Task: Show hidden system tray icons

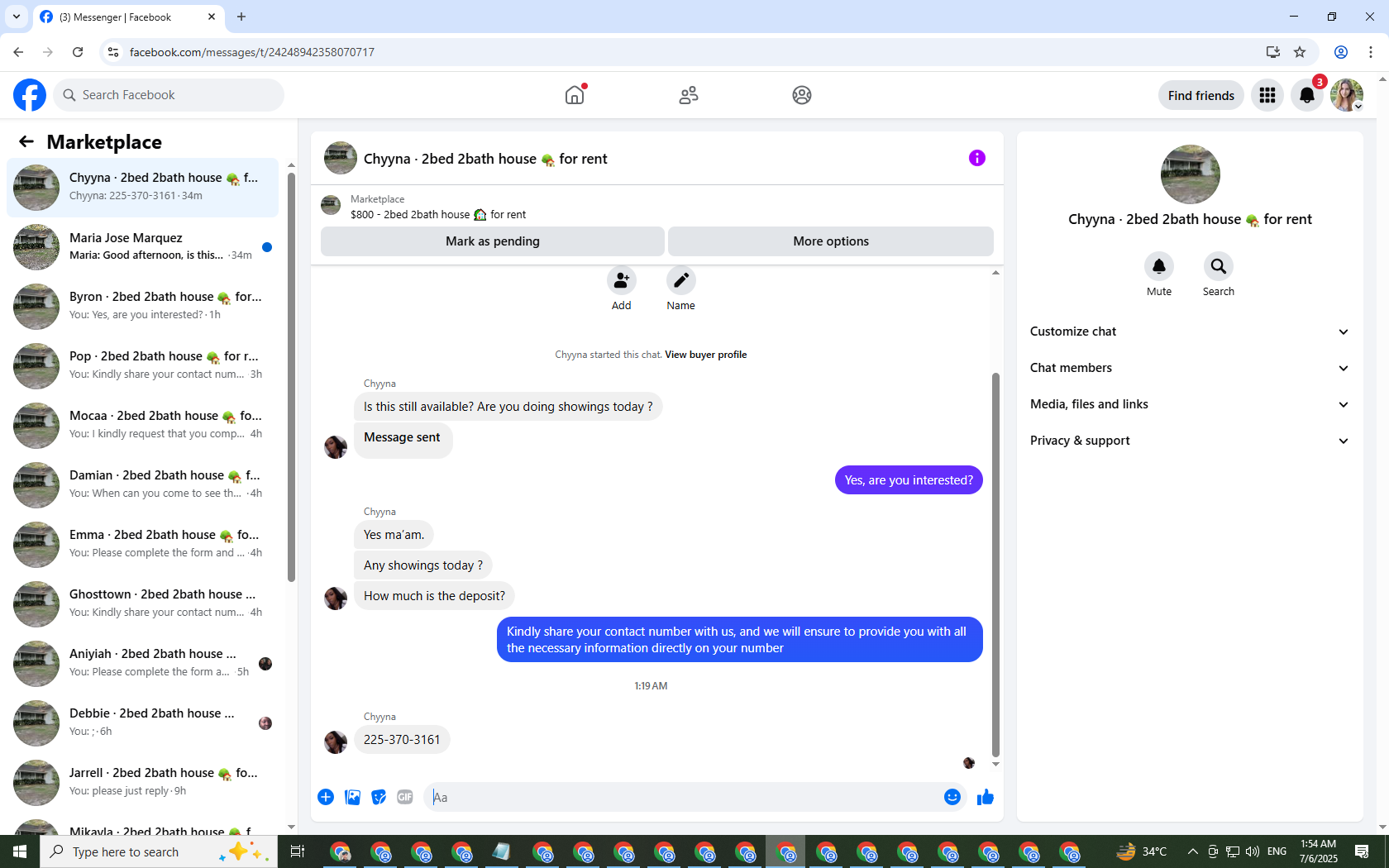Action: click(x=1192, y=851)
